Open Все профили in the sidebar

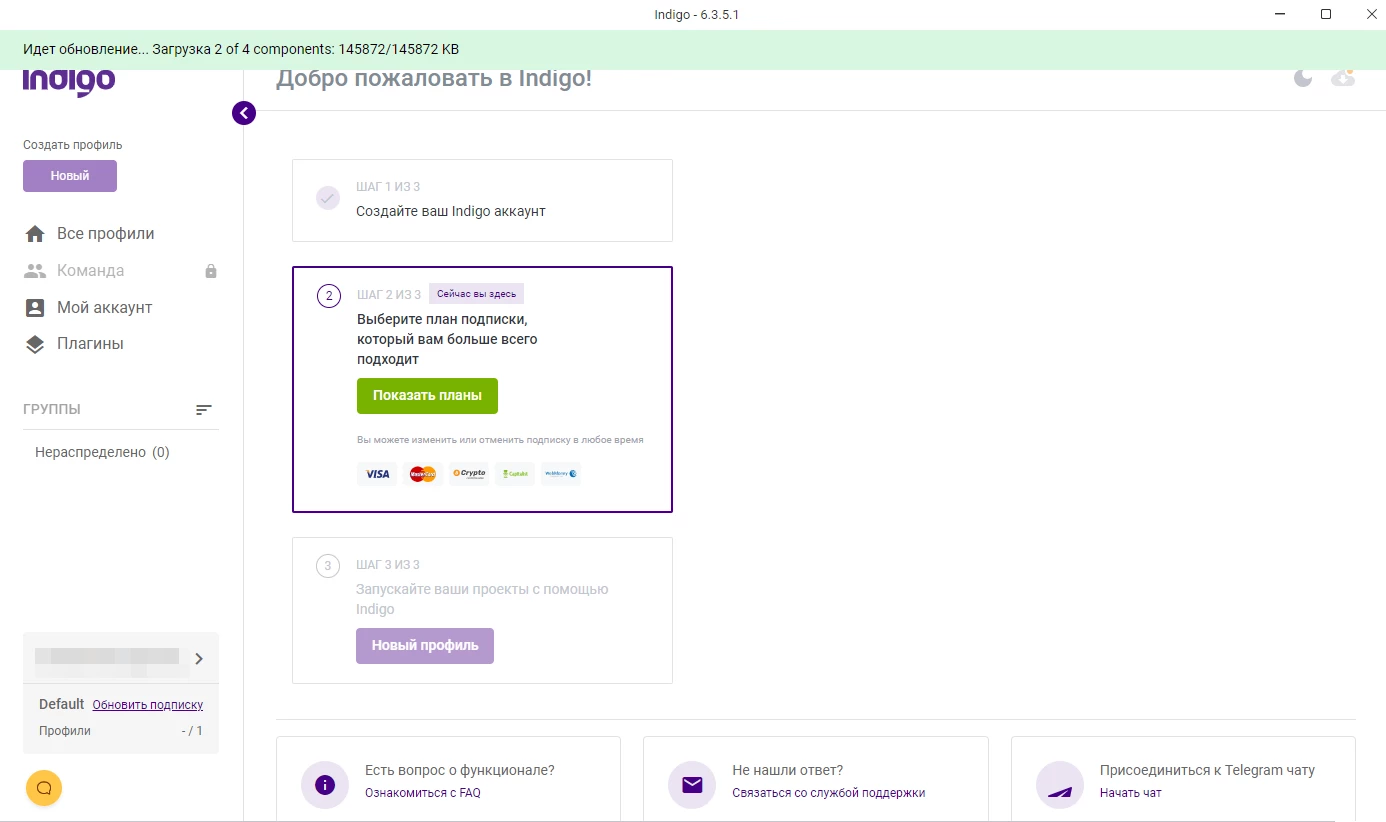click(x=105, y=233)
